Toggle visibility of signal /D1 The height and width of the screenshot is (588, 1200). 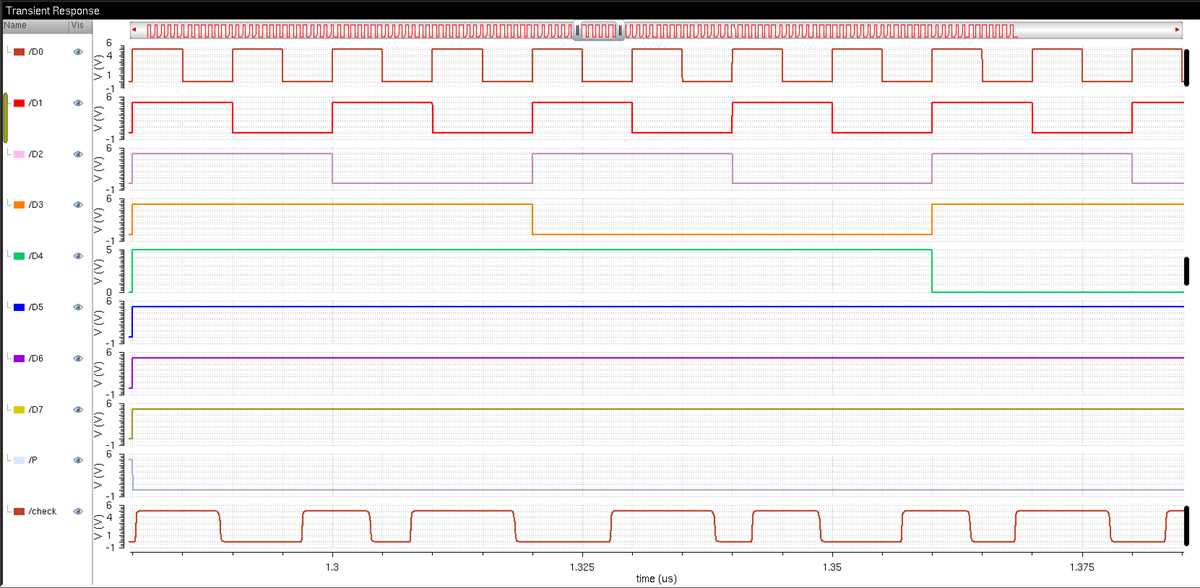tap(78, 103)
